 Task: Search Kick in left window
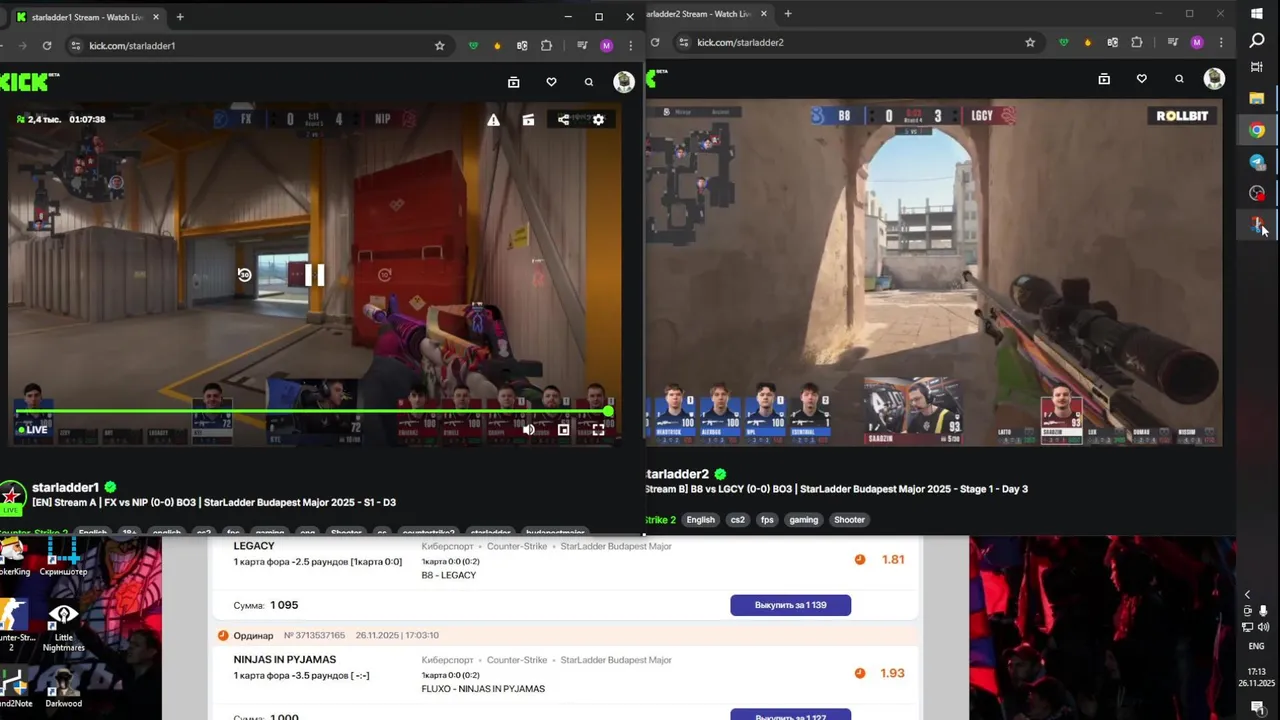[589, 82]
